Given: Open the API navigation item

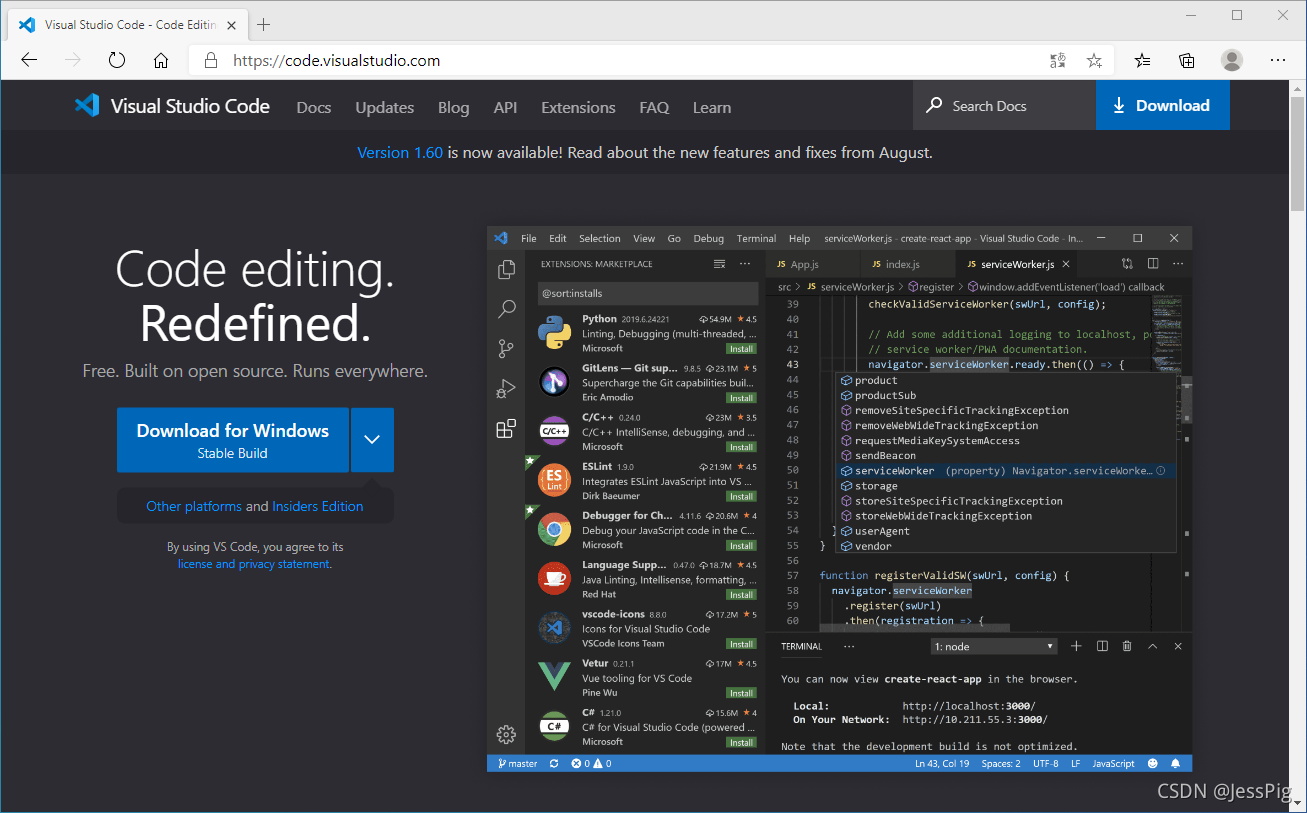Looking at the screenshot, I should click(x=505, y=107).
